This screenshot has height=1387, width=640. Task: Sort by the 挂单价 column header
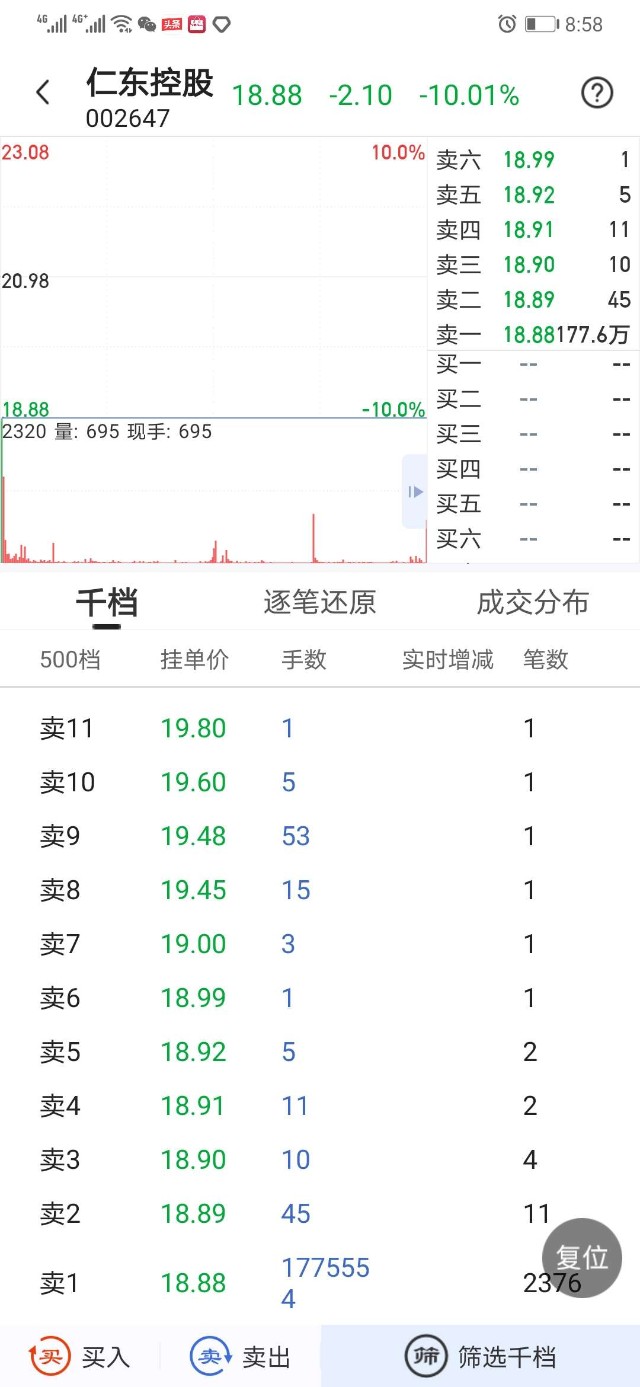pyautogui.click(x=194, y=659)
